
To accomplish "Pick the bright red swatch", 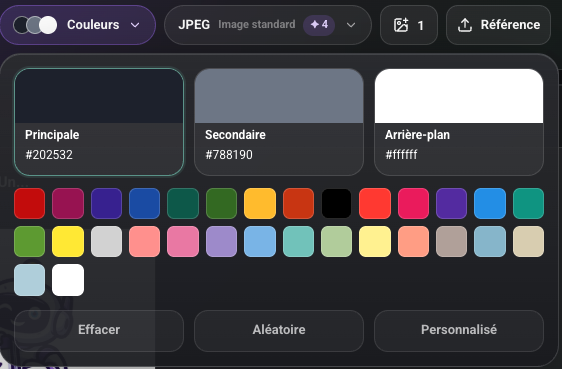I will [x=375, y=203].
